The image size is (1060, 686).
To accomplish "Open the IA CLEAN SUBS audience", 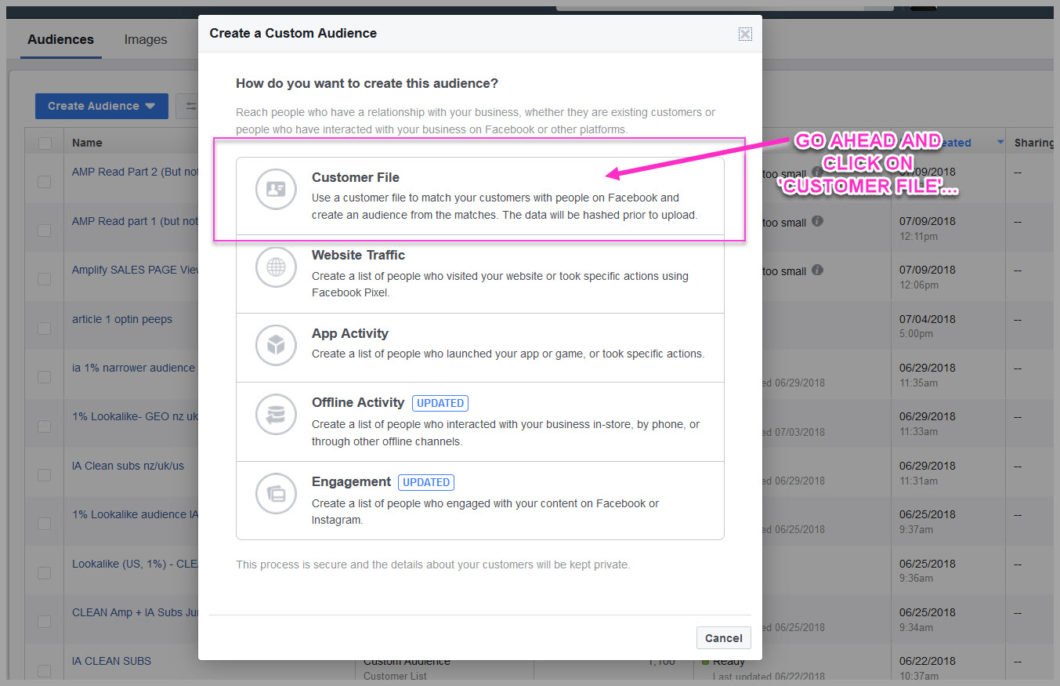I will (x=112, y=661).
